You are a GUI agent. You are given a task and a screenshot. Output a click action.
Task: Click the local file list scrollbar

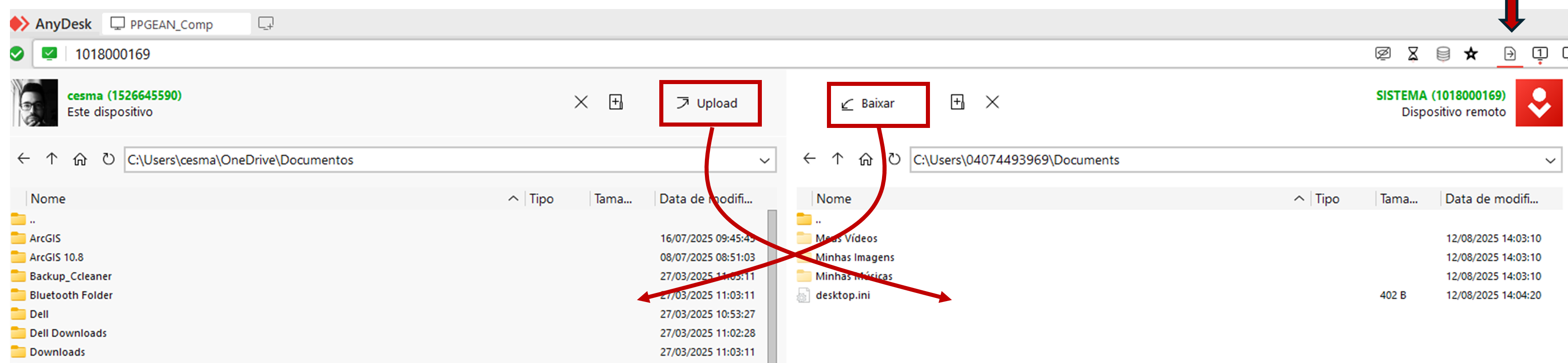[771, 286]
